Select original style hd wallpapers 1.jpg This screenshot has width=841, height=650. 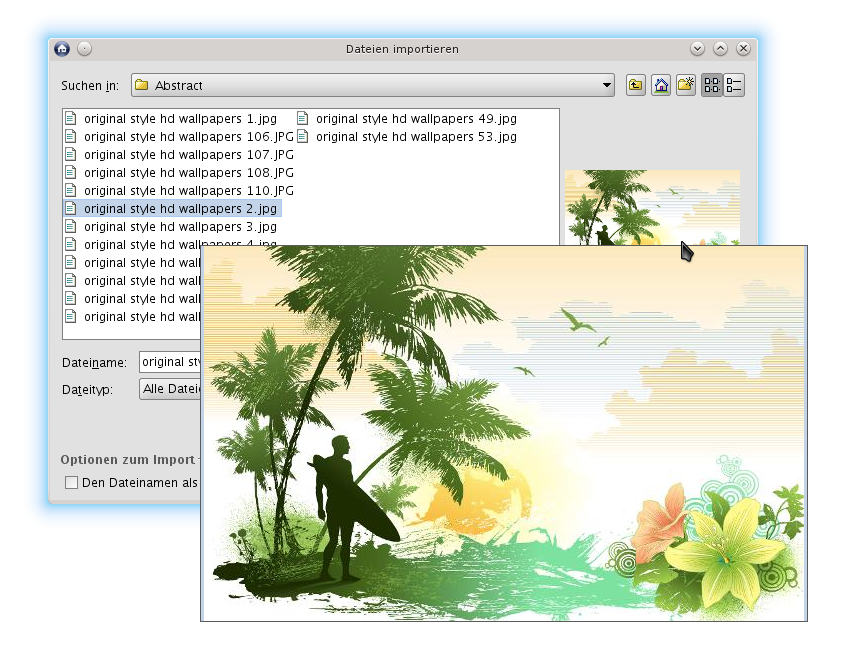(x=180, y=119)
